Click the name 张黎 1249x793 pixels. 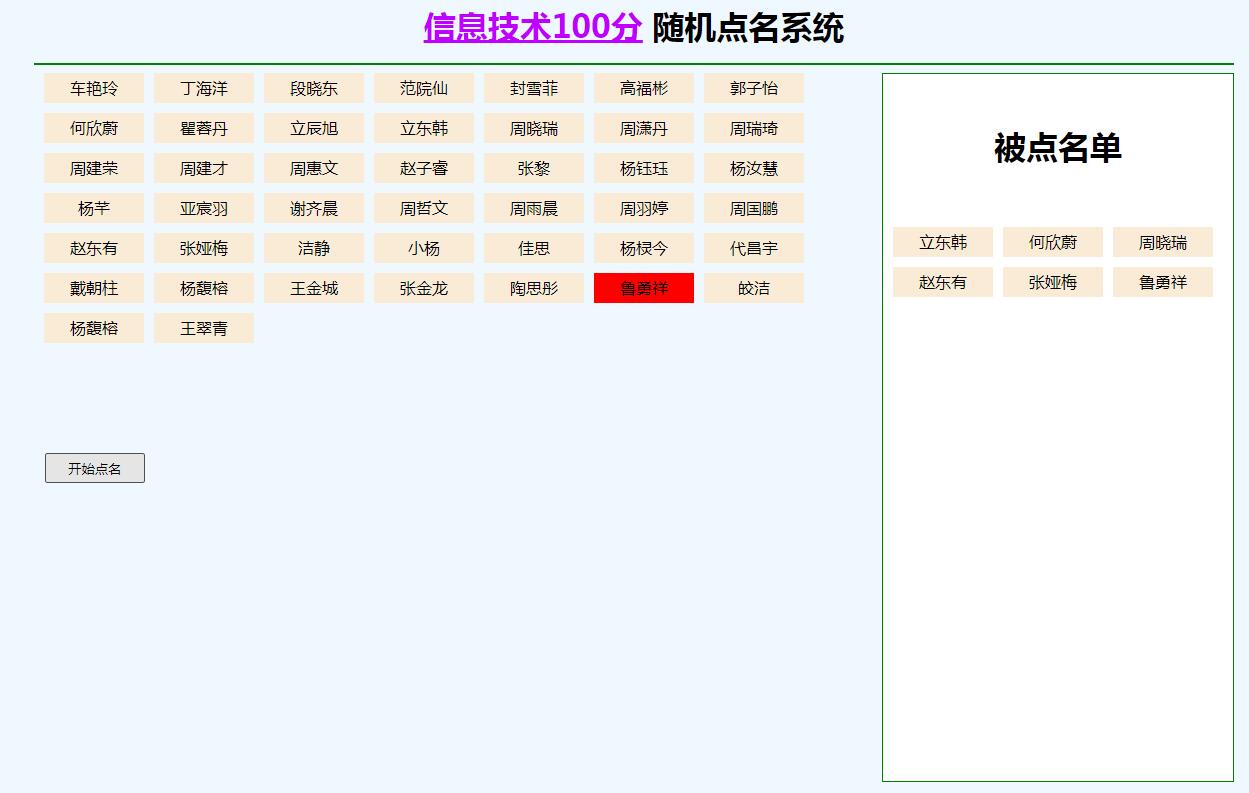(x=534, y=168)
